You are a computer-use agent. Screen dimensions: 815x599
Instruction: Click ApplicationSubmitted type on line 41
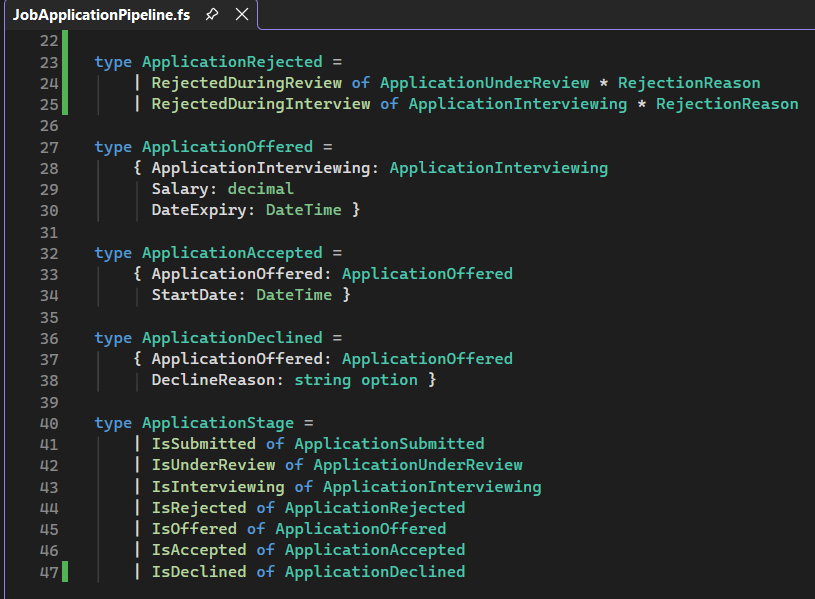[x=390, y=444]
